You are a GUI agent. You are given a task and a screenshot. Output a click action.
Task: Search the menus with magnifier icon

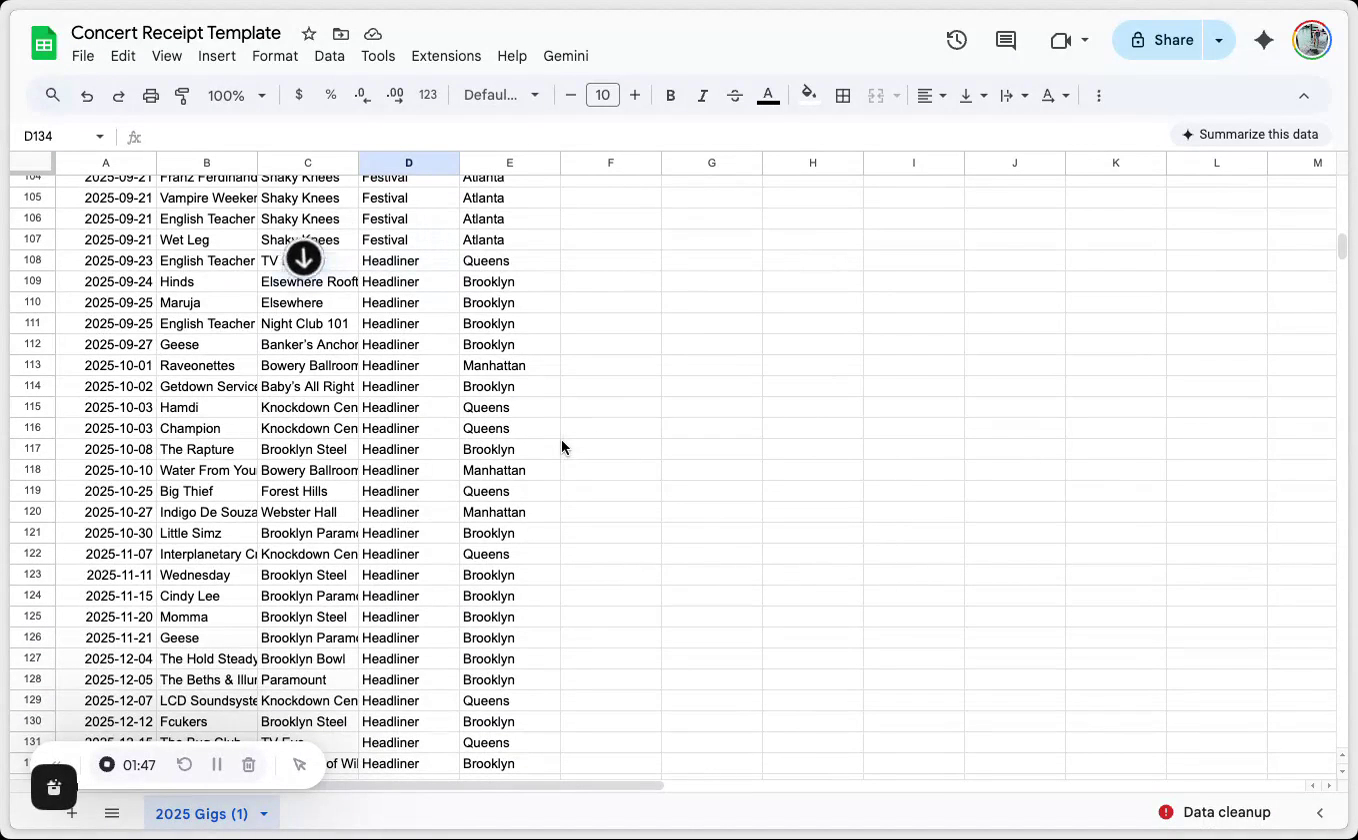click(x=53, y=95)
